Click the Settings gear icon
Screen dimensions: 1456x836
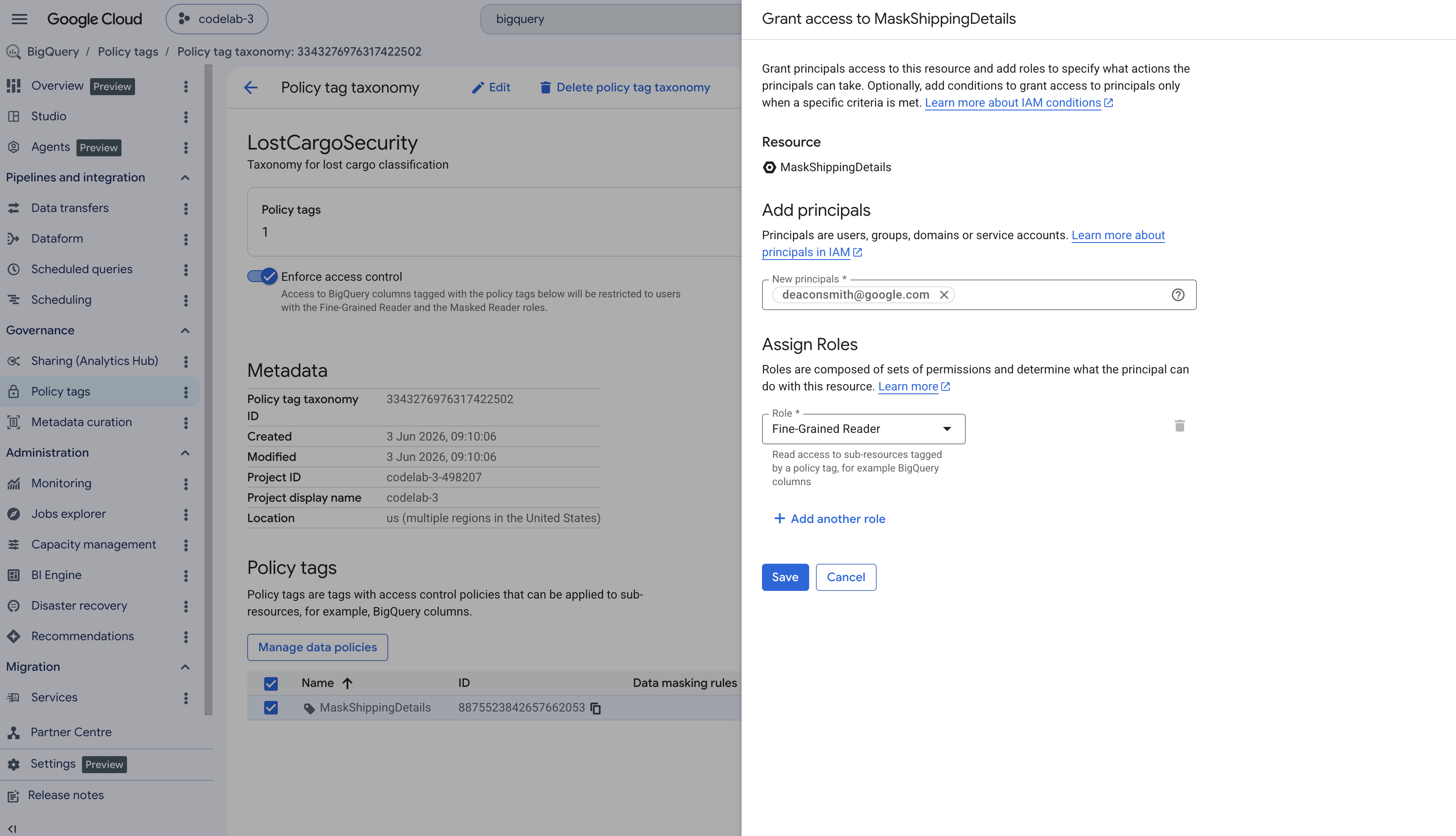click(x=14, y=764)
